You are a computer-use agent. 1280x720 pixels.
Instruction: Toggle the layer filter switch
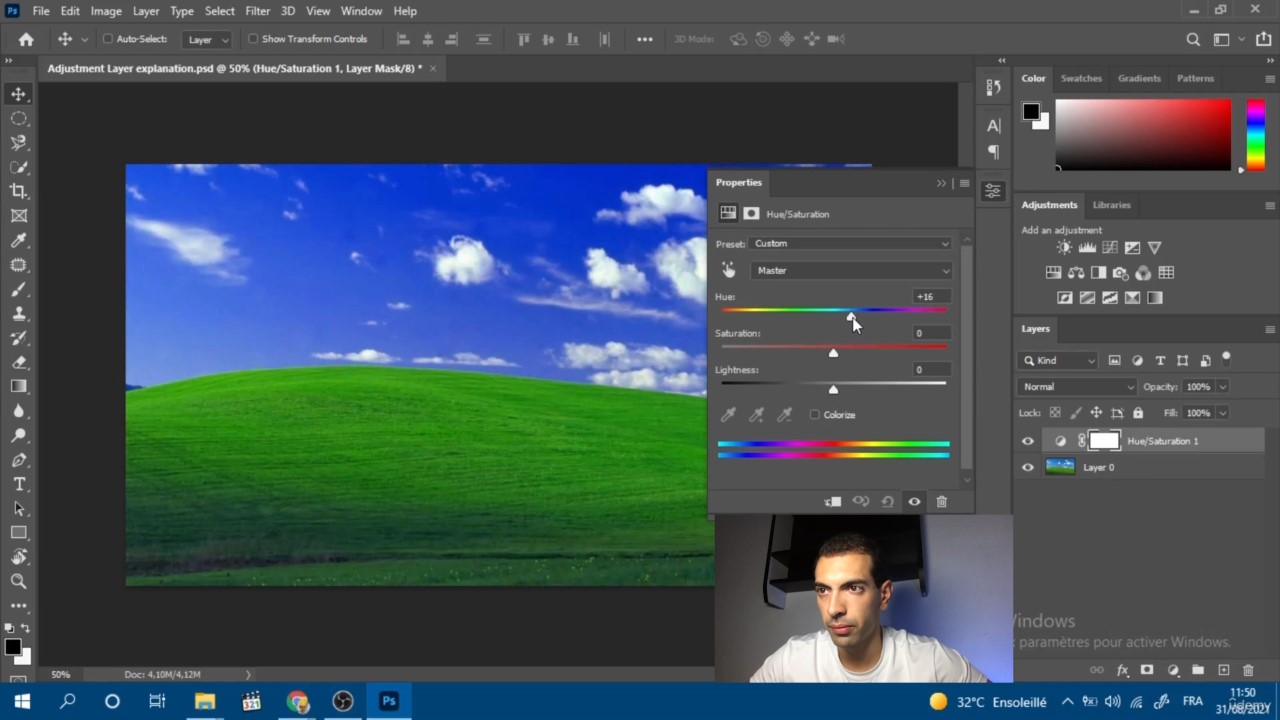1227,358
